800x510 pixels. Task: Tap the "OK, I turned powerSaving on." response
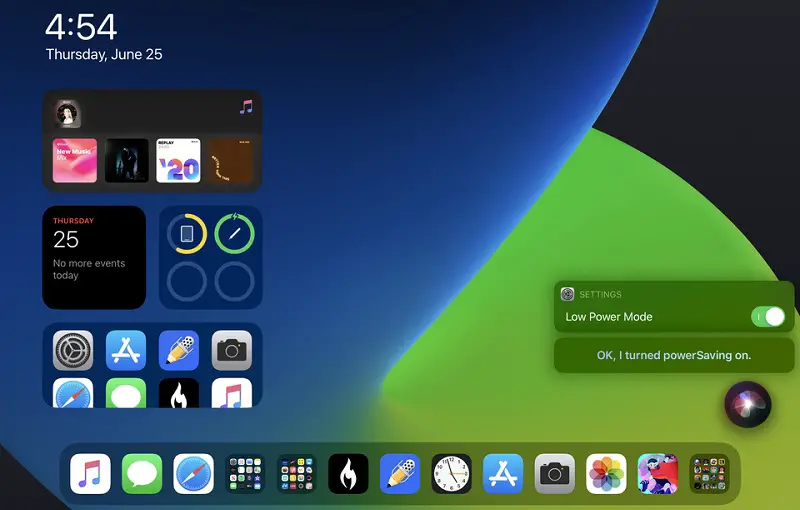[x=674, y=355]
